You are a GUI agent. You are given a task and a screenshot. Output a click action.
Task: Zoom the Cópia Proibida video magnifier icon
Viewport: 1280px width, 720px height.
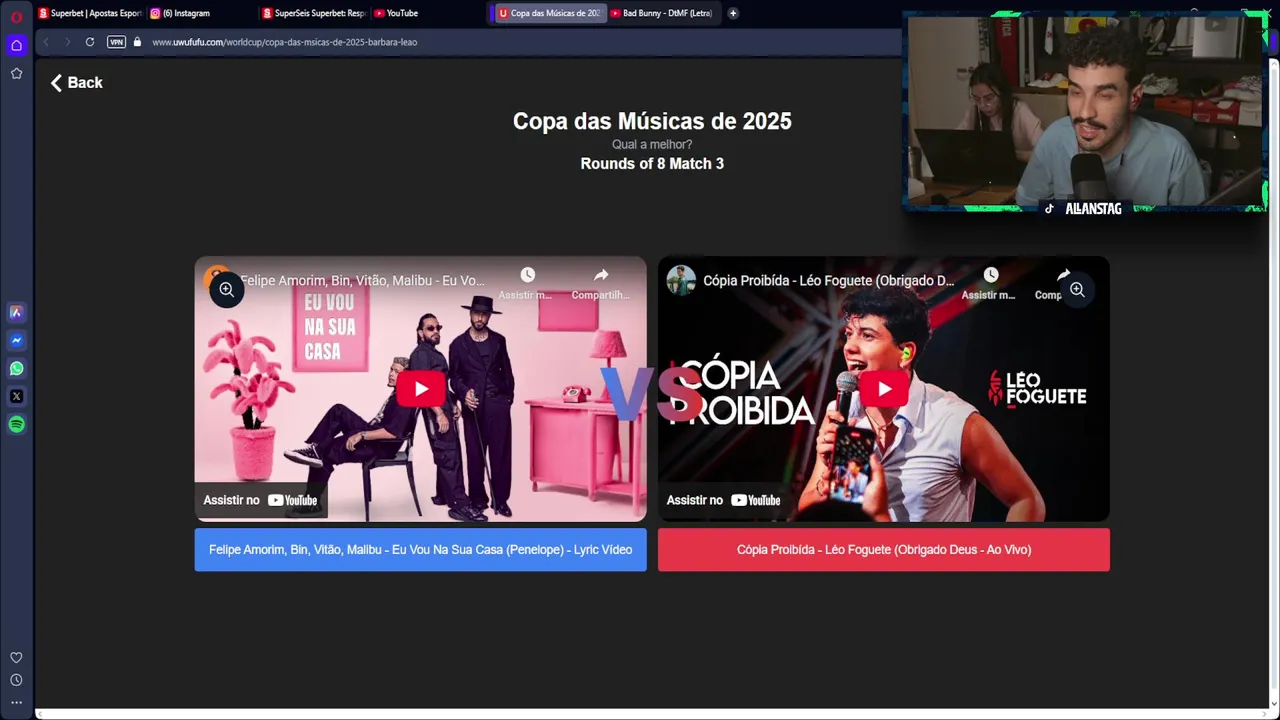[x=1077, y=289]
